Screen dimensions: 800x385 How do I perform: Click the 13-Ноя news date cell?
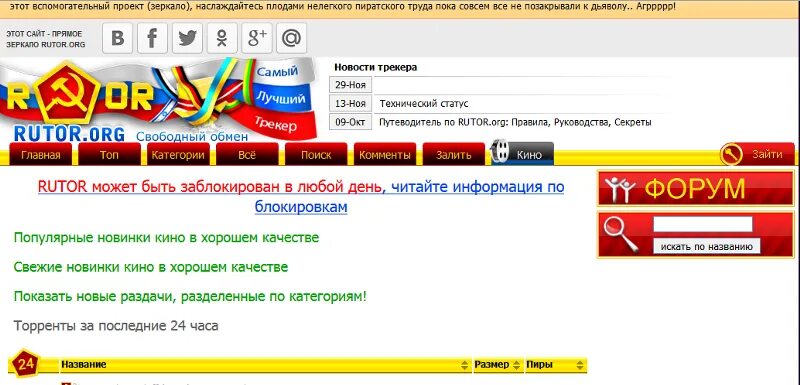351,104
